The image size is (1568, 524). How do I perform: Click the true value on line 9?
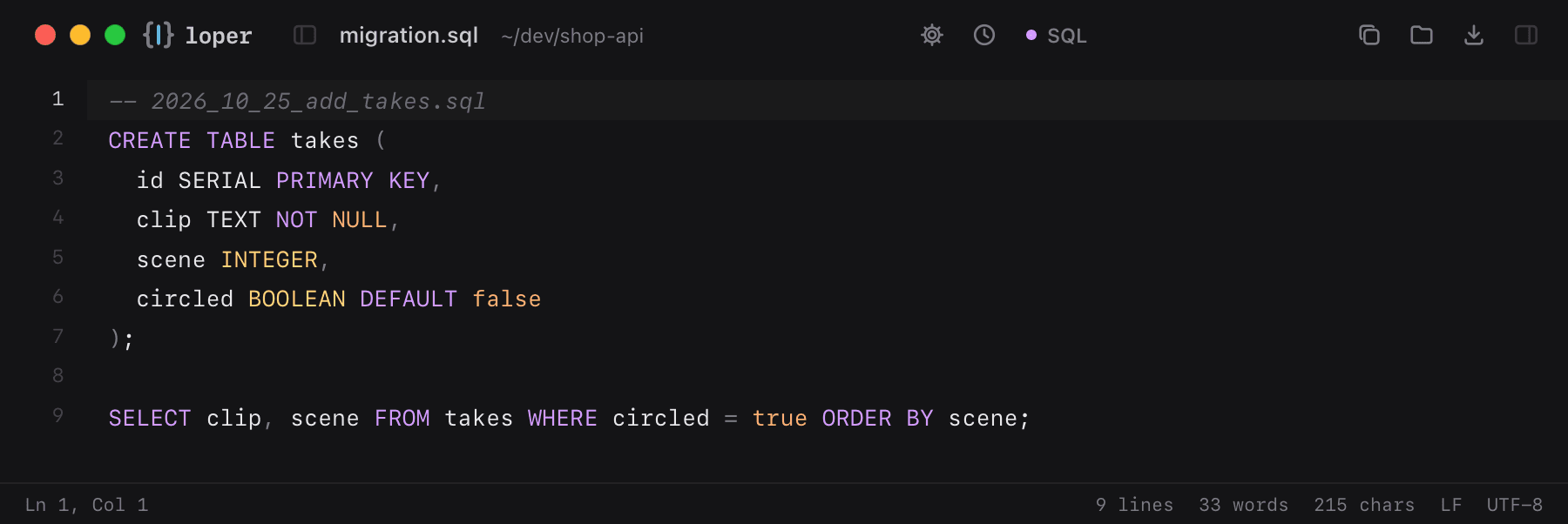click(781, 418)
